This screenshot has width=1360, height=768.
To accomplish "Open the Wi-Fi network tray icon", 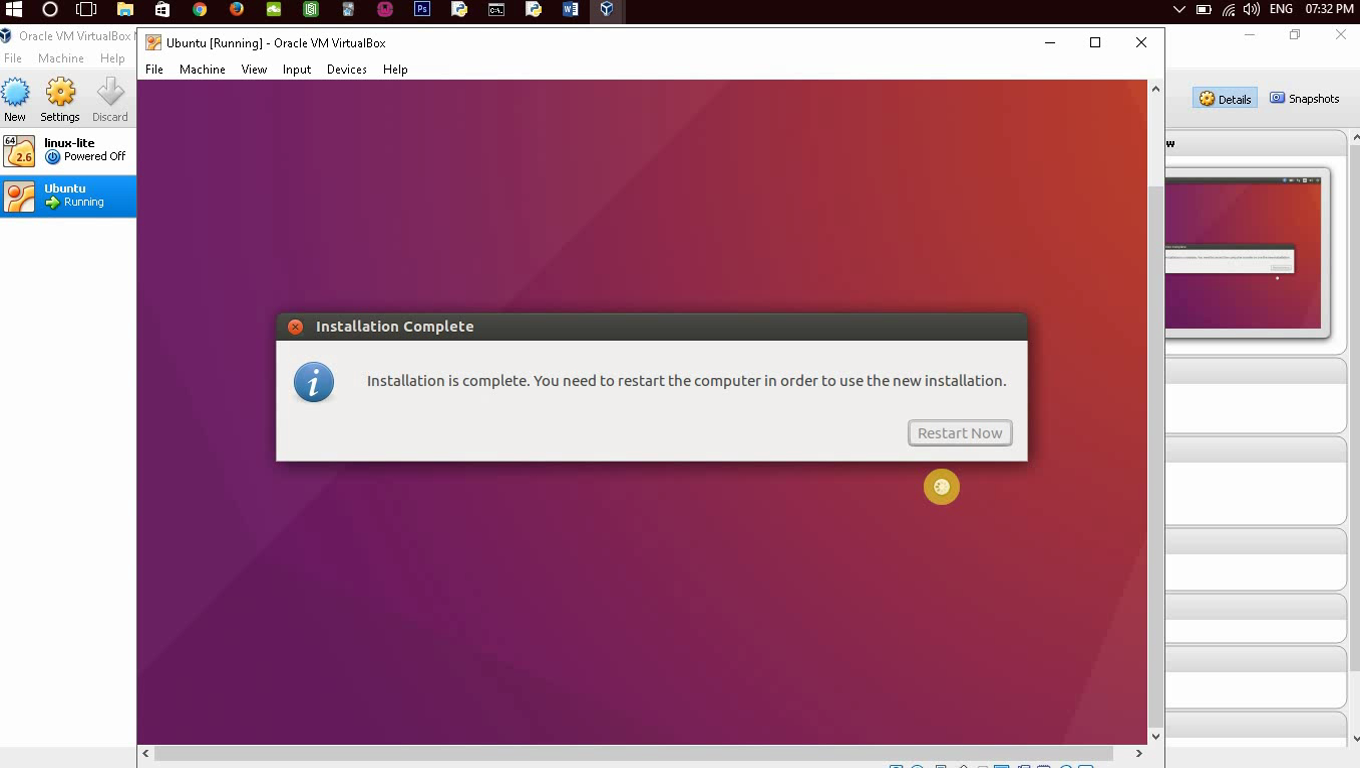I will pyautogui.click(x=1228, y=10).
